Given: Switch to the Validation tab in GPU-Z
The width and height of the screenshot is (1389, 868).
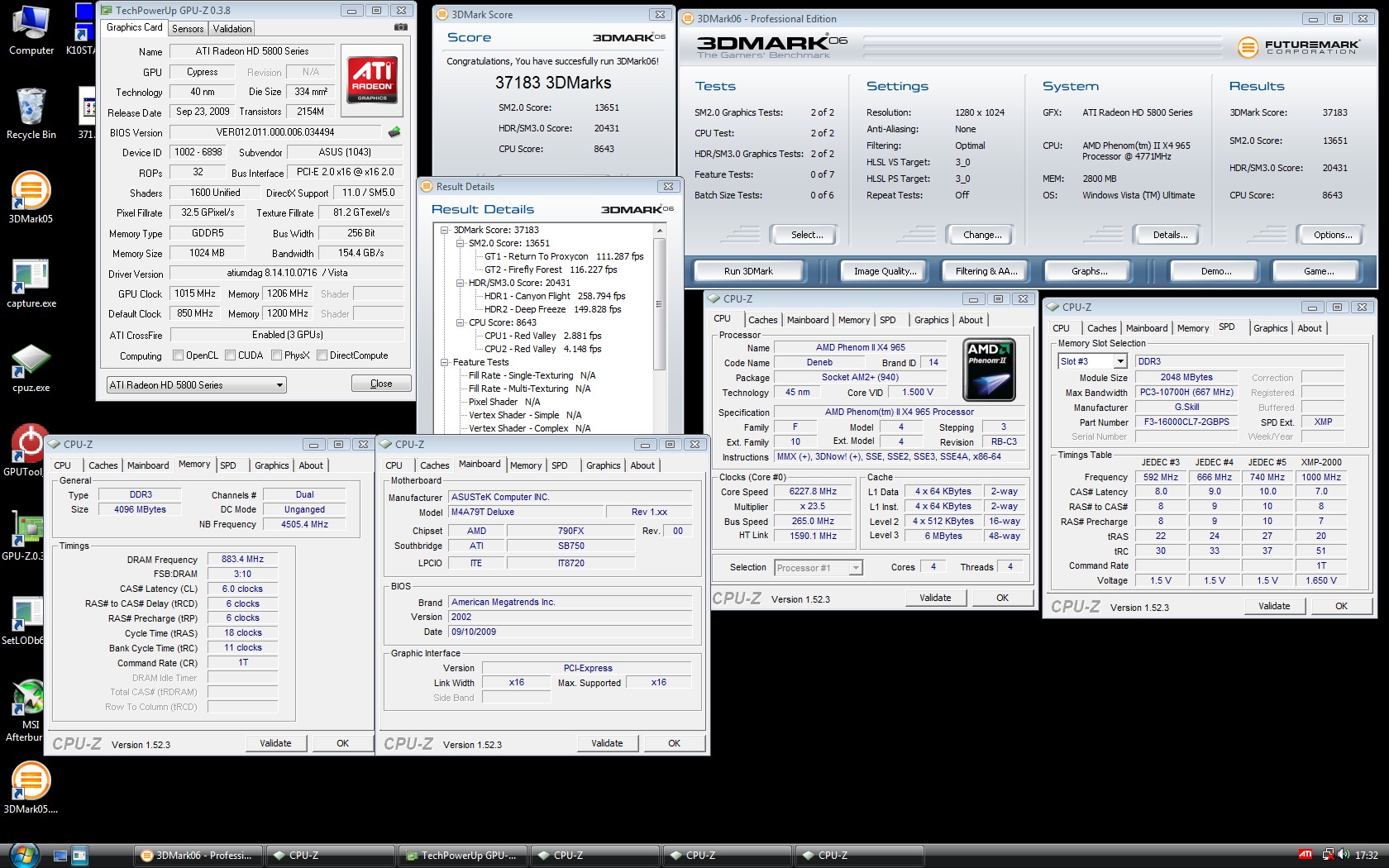Looking at the screenshot, I should coord(232,28).
